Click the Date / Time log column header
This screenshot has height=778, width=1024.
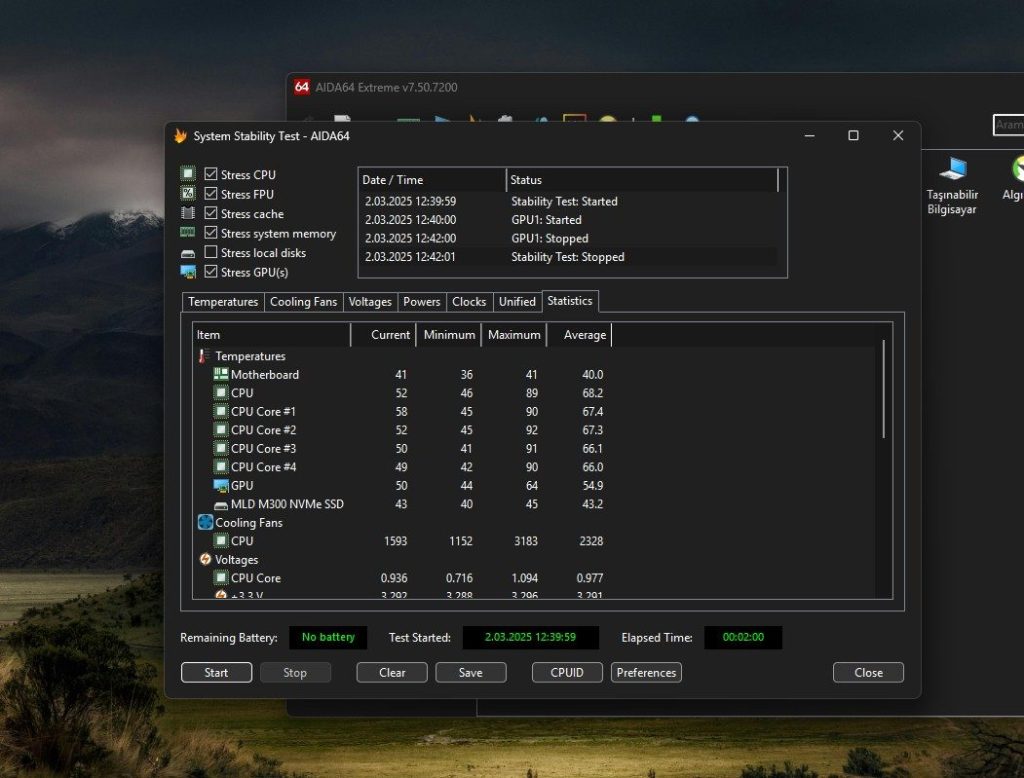click(432, 180)
